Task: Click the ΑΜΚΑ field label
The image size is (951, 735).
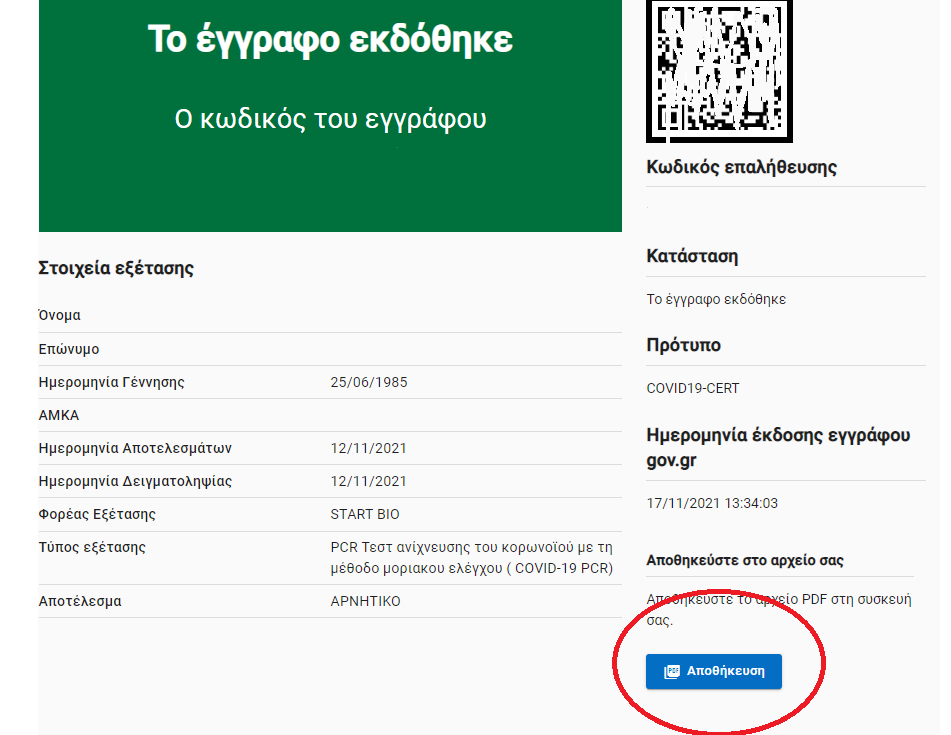Action: 58,415
